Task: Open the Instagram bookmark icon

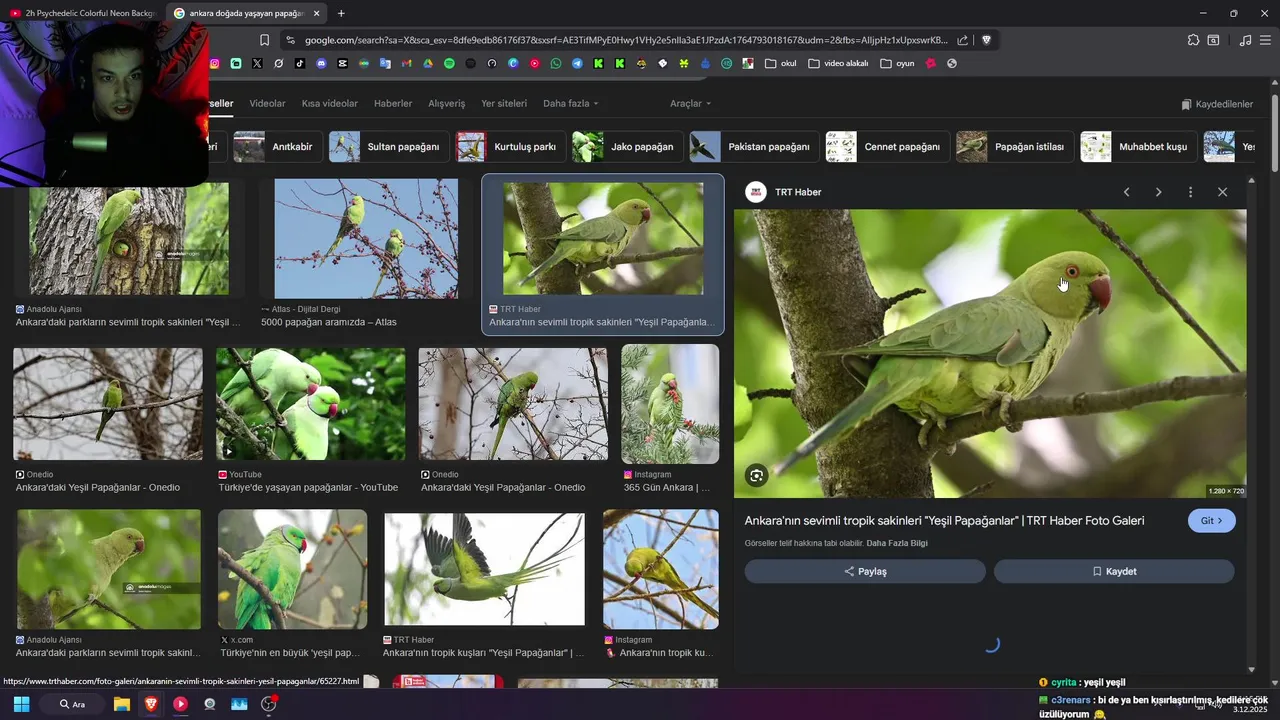Action: coord(214,63)
